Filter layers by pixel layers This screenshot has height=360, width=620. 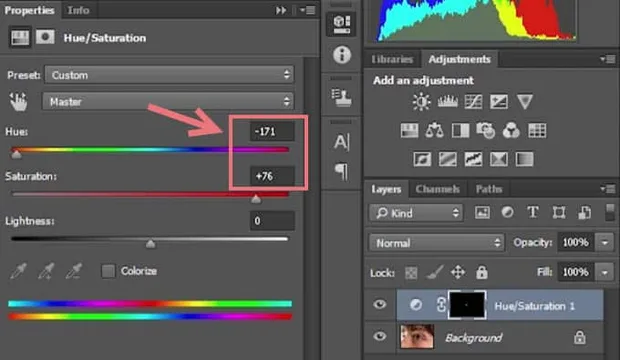pyautogui.click(x=482, y=212)
